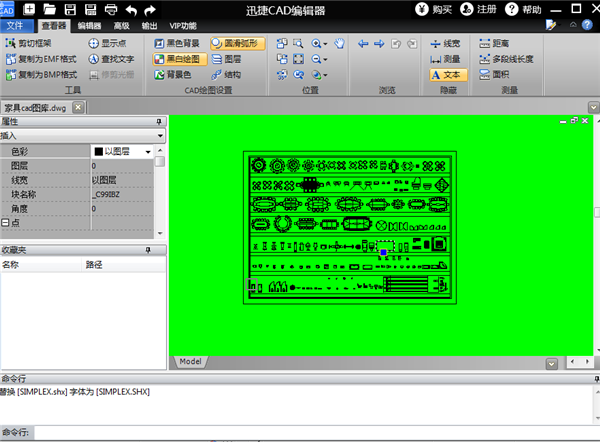The image size is (600, 442).
Task: Click the black 色彩 swatch
Action: pos(99,152)
